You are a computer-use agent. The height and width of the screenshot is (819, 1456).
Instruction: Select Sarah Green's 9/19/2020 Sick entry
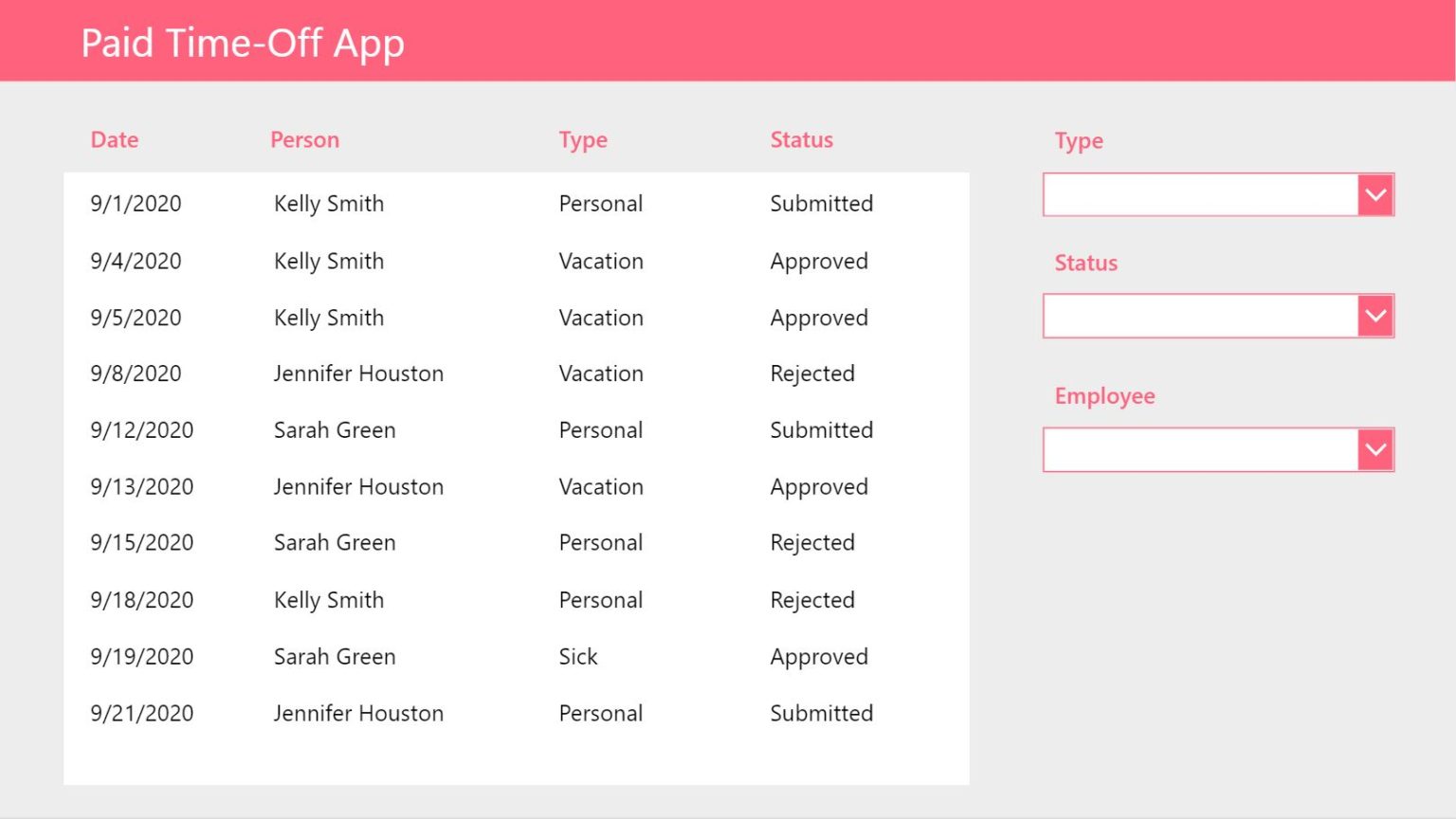click(x=474, y=656)
